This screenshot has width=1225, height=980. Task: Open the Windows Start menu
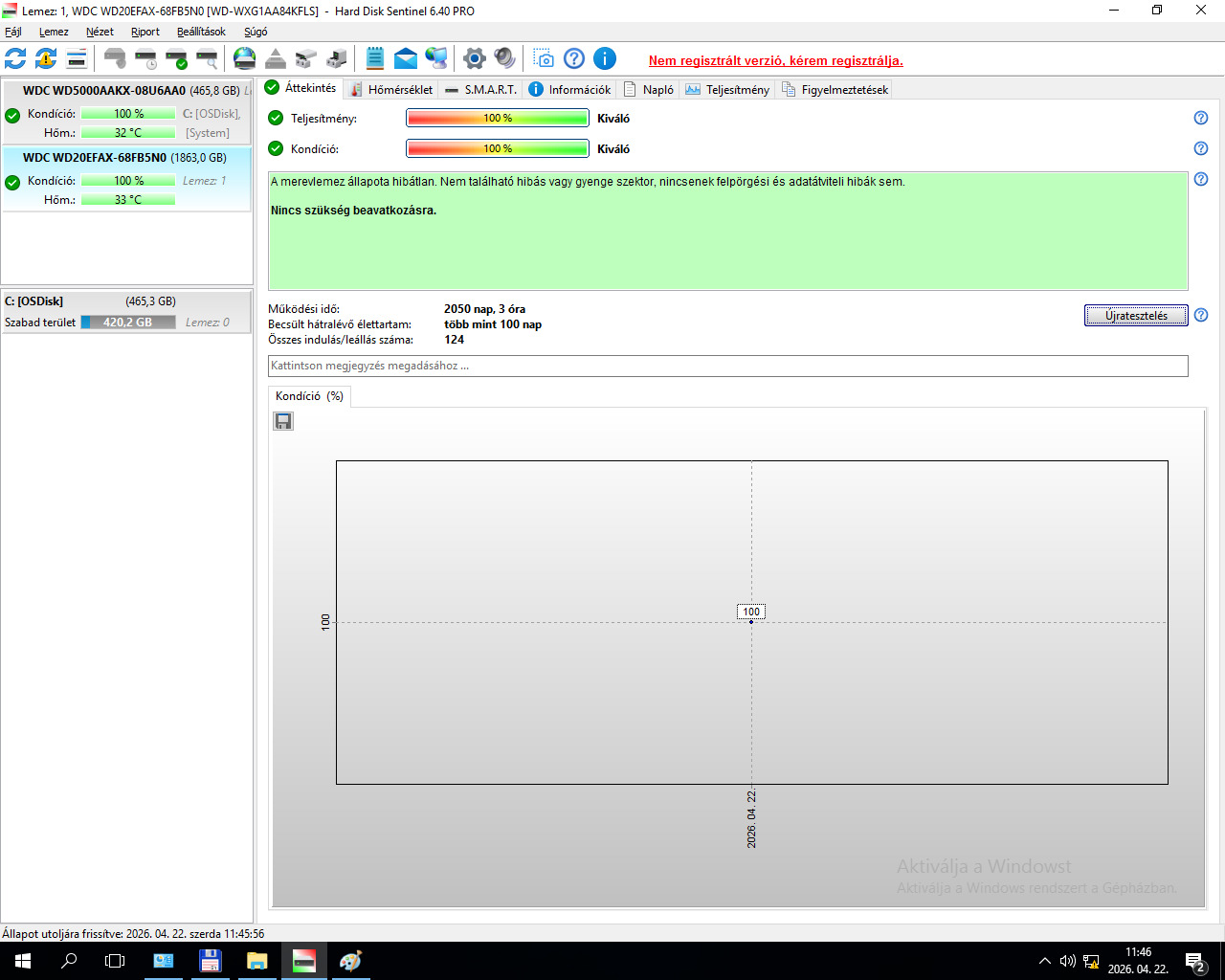[23, 961]
